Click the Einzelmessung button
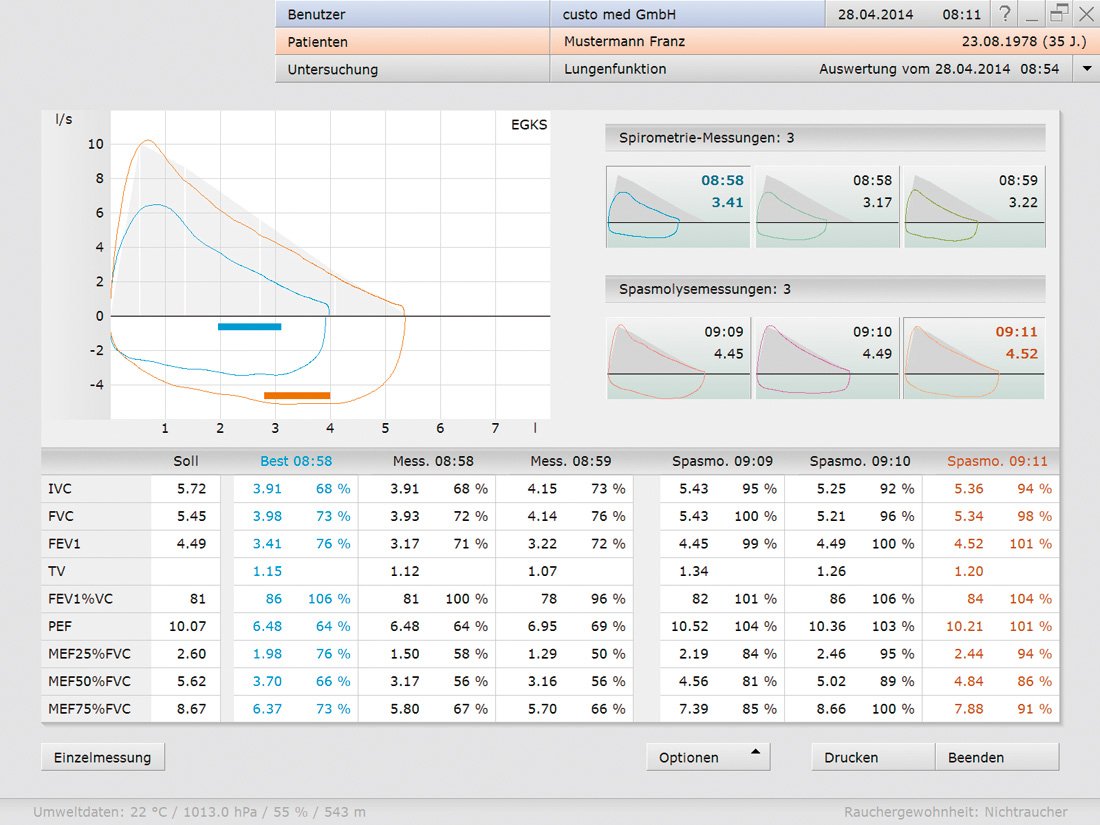The width and height of the screenshot is (1100, 825). pos(102,757)
